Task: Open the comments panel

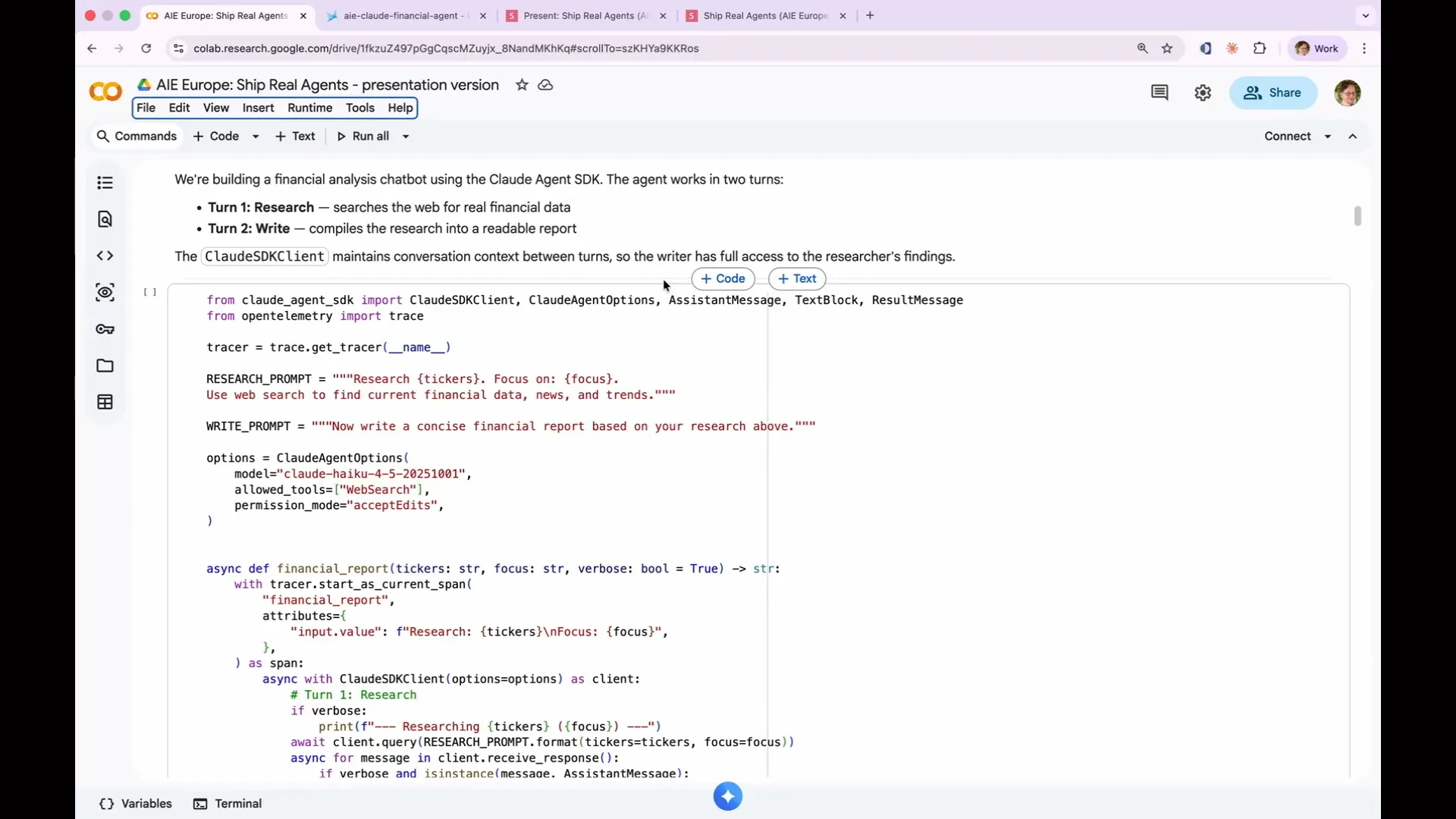Action: (1159, 93)
